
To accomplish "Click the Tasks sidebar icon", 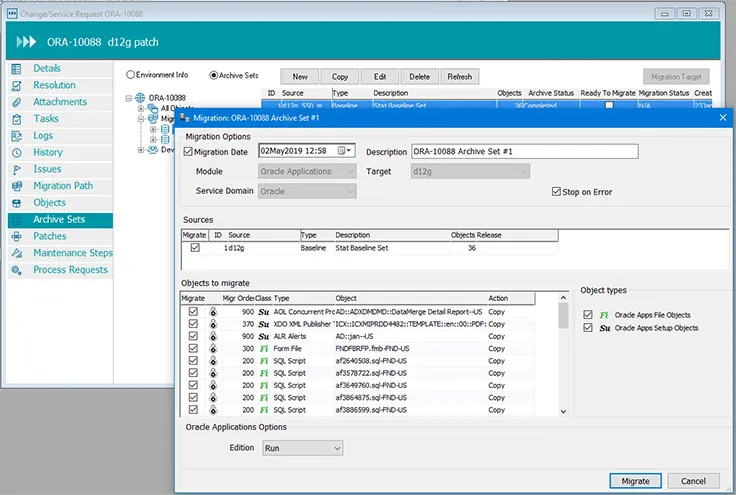I will click(x=16, y=119).
